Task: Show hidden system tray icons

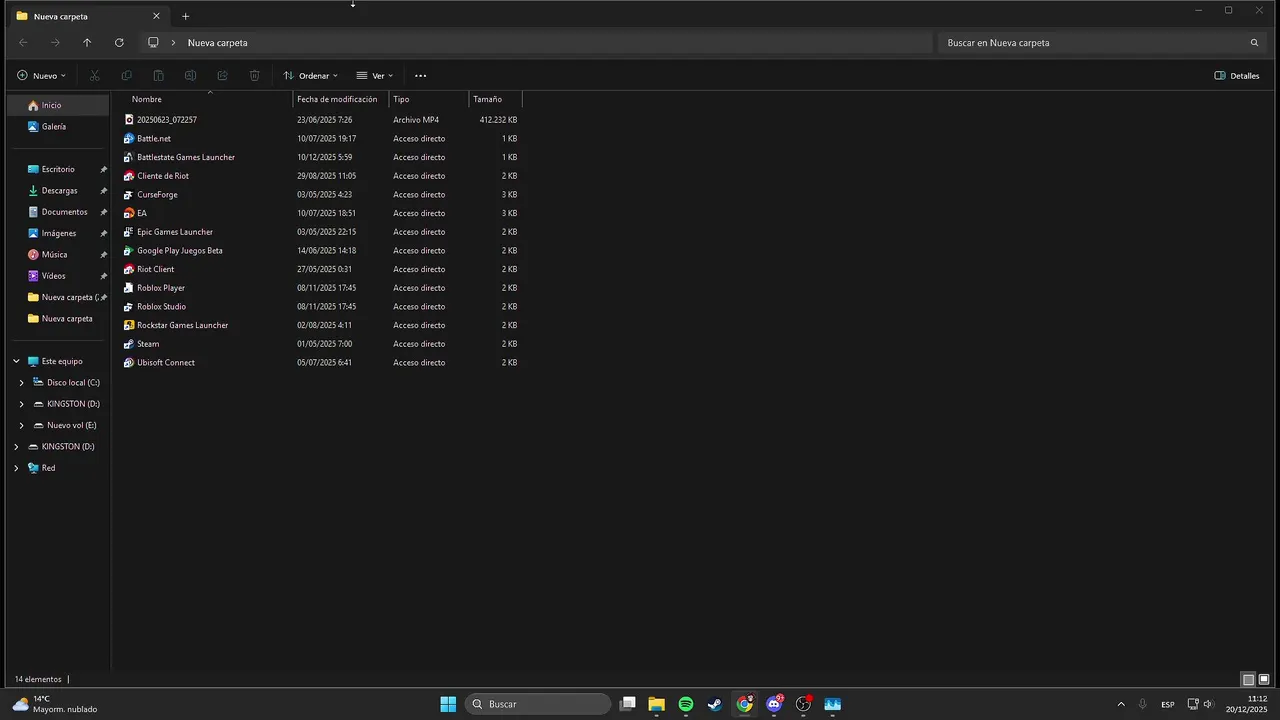Action: click(1121, 704)
